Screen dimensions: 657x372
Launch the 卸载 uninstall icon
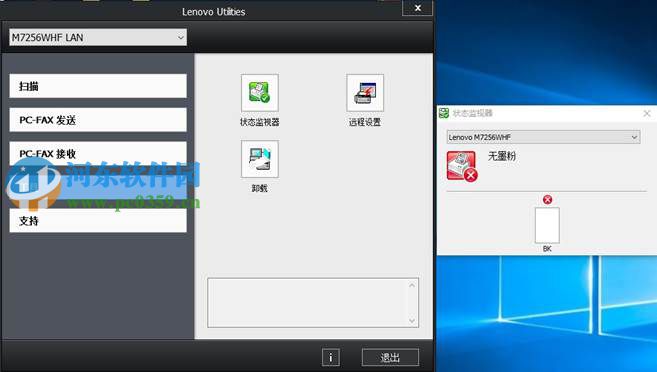(260, 159)
